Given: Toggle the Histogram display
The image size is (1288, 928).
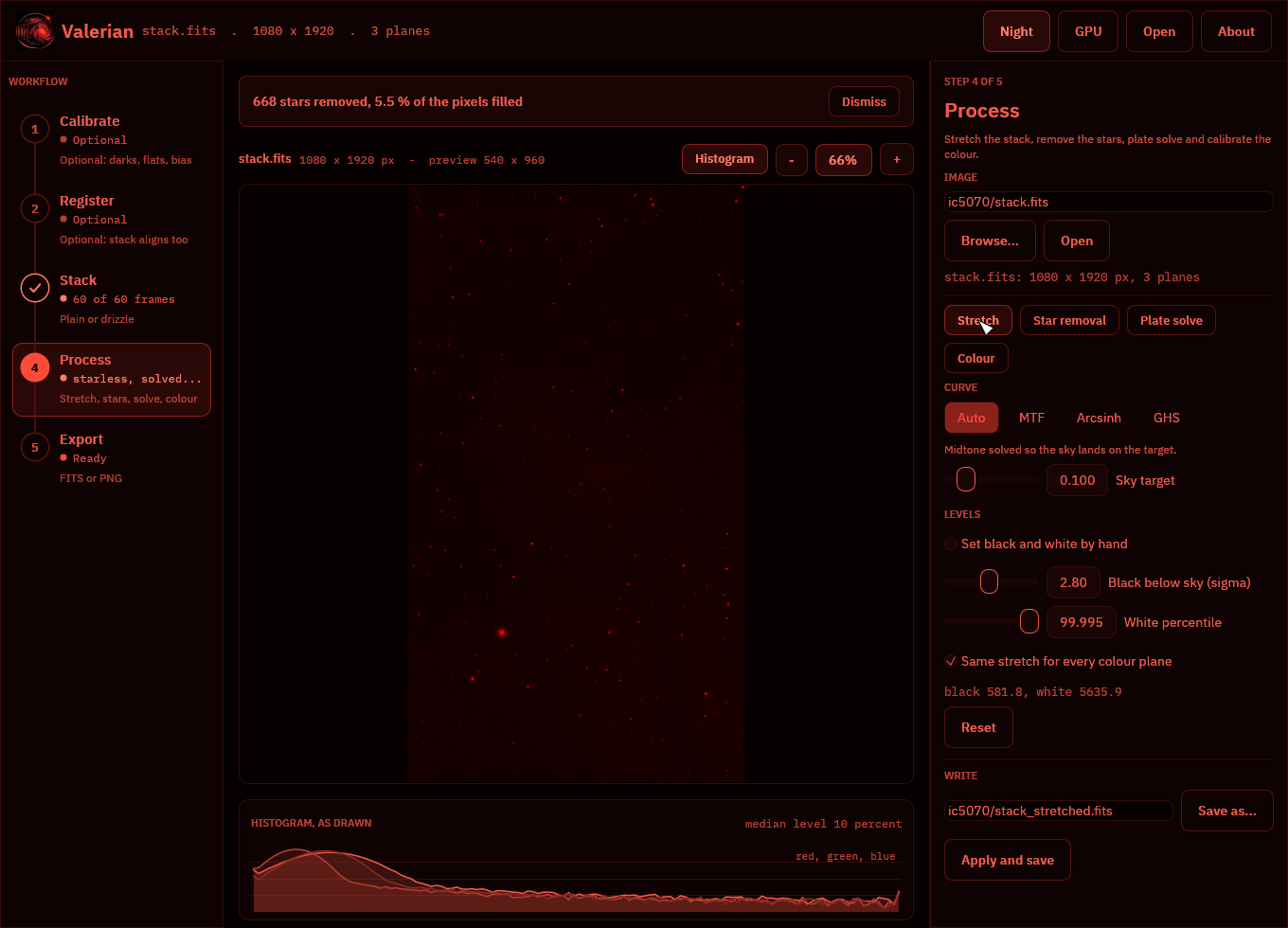Looking at the screenshot, I should (x=724, y=159).
